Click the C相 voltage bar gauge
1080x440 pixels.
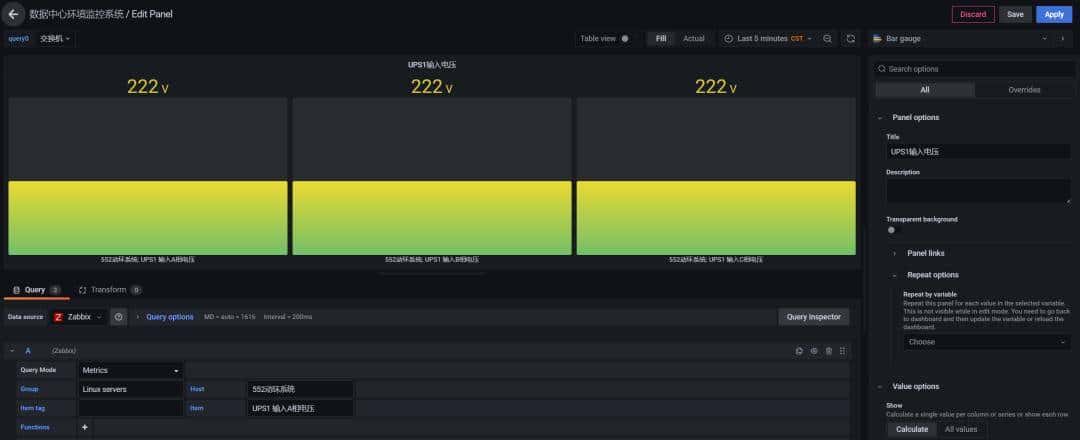[x=716, y=176]
